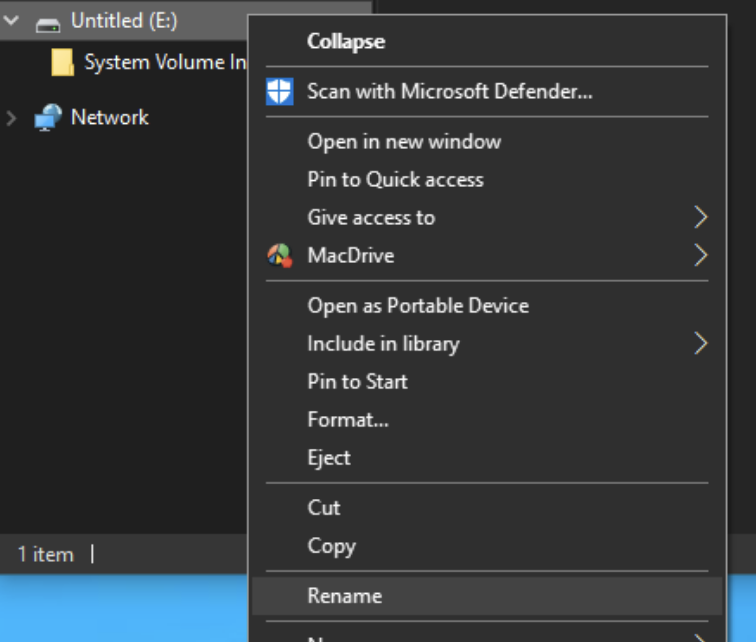This screenshot has height=642, width=756.
Task: Select the System Volume folder name
Action: click(x=165, y=62)
